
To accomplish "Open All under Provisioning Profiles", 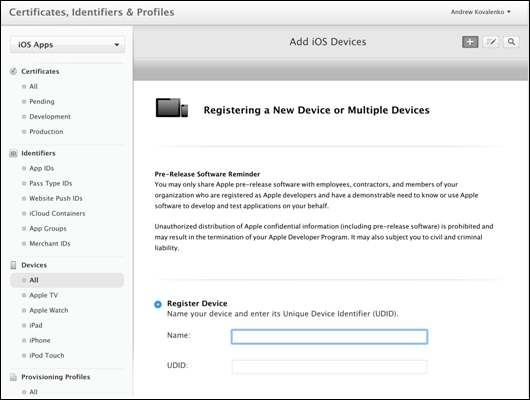I will 33,392.
